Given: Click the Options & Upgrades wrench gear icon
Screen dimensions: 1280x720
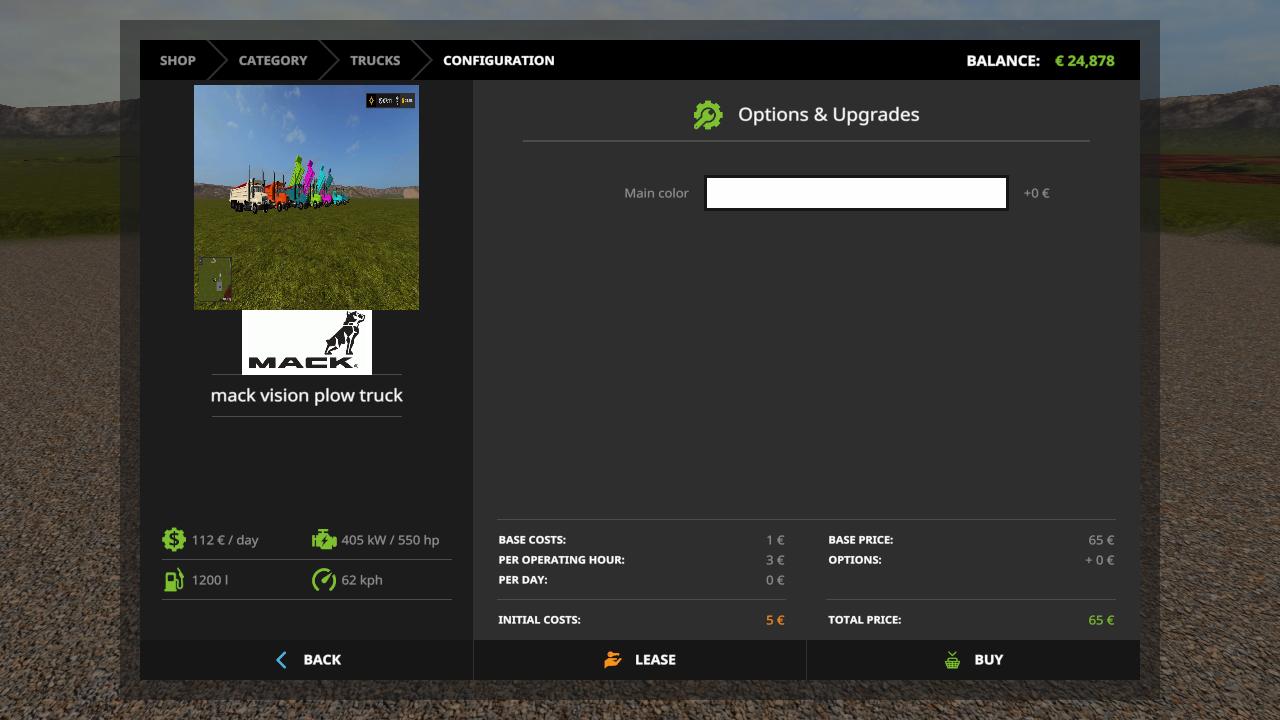Looking at the screenshot, I should tap(708, 115).
